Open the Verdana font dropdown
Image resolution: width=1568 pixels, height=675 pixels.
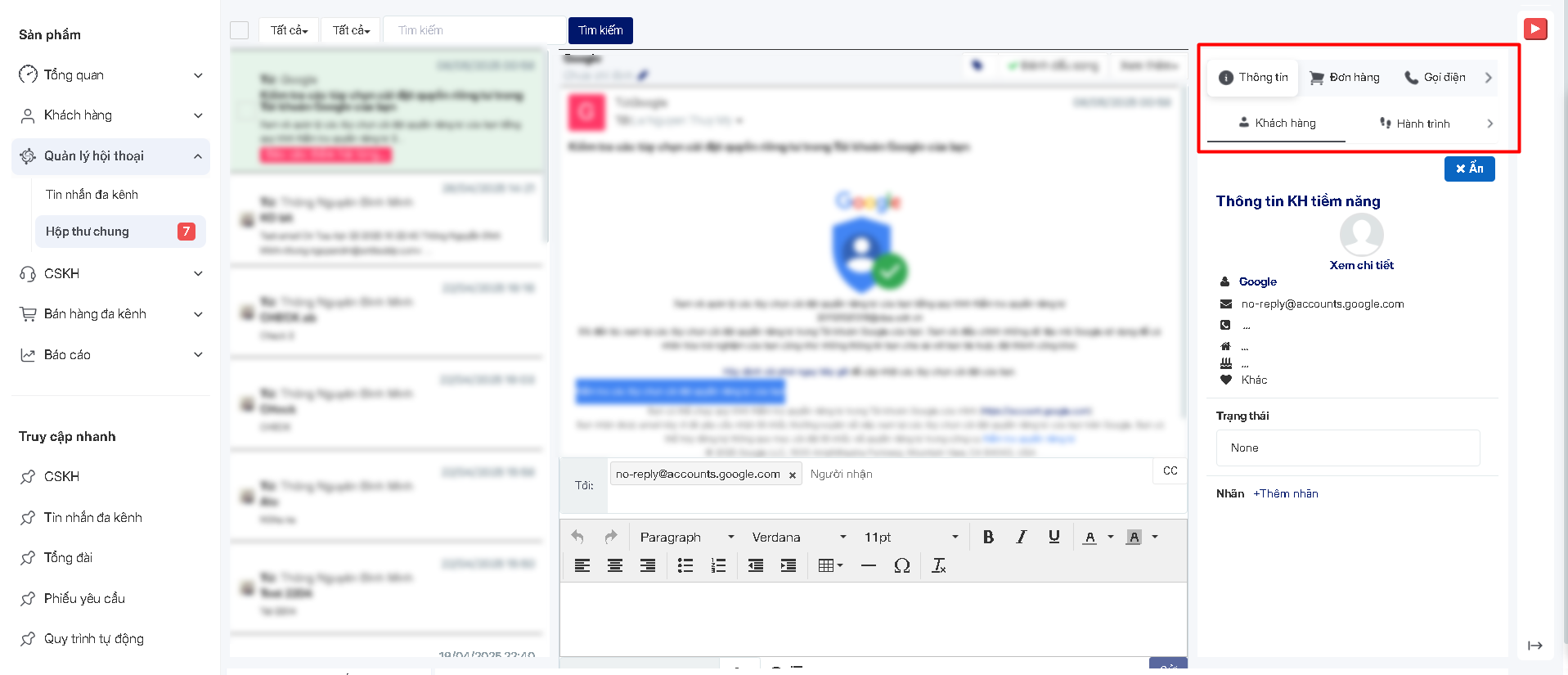coord(798,537)
